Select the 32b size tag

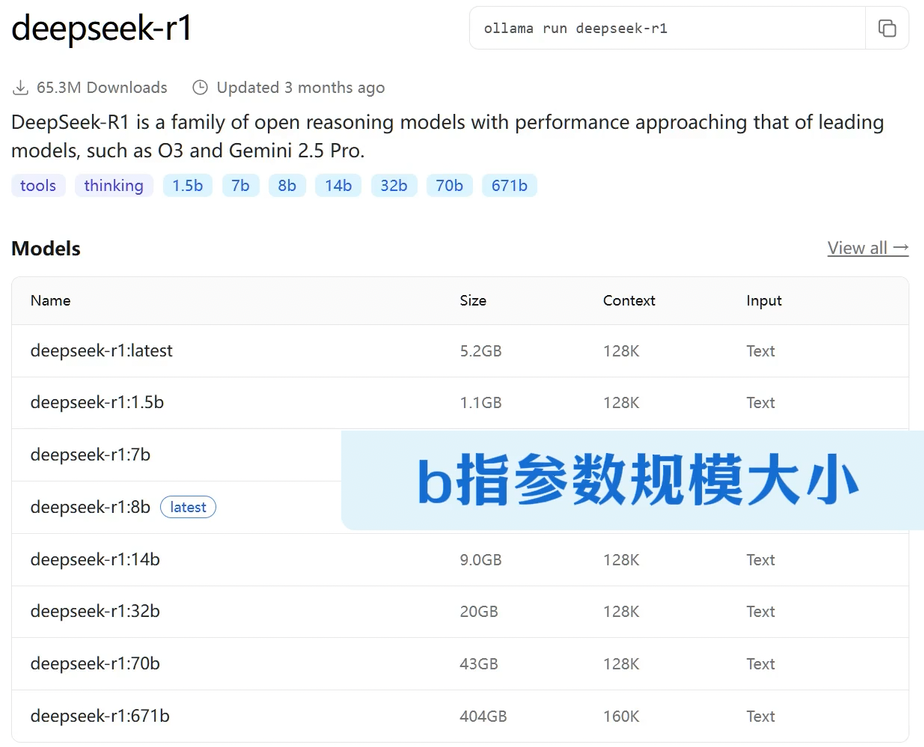point(394,186)
